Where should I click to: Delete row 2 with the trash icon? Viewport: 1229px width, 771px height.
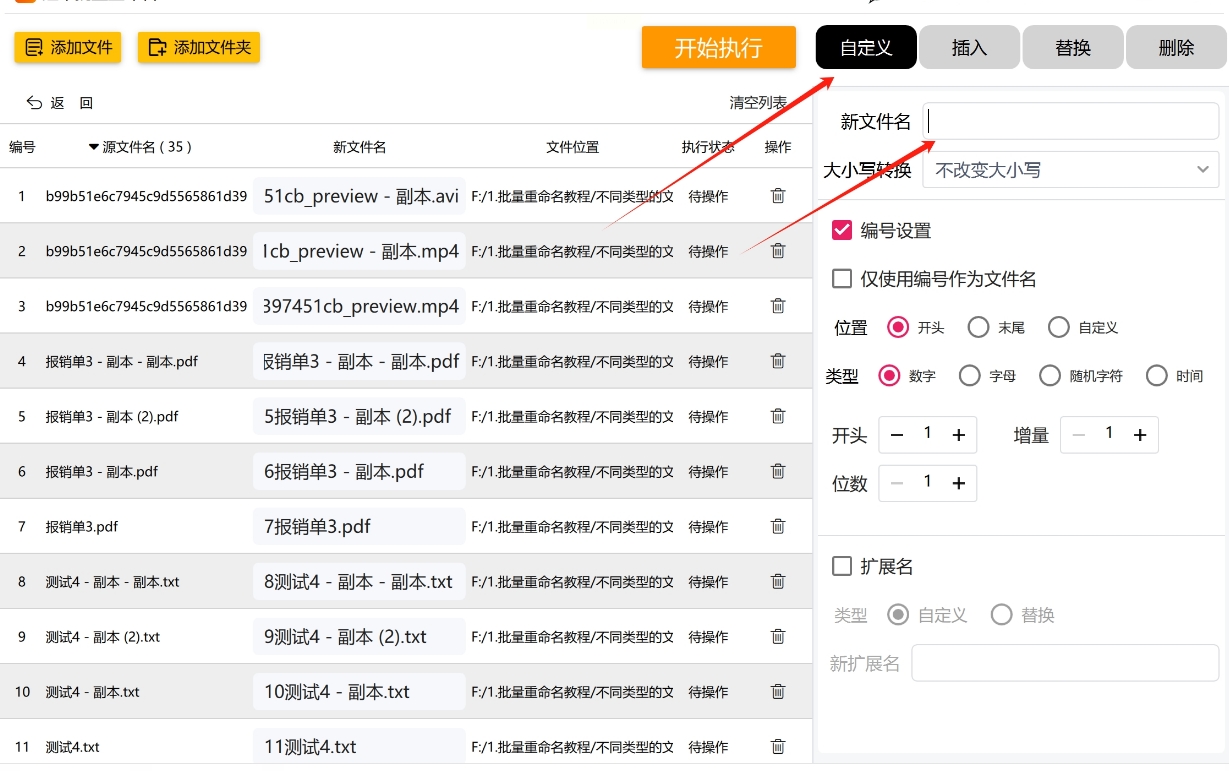777,251
